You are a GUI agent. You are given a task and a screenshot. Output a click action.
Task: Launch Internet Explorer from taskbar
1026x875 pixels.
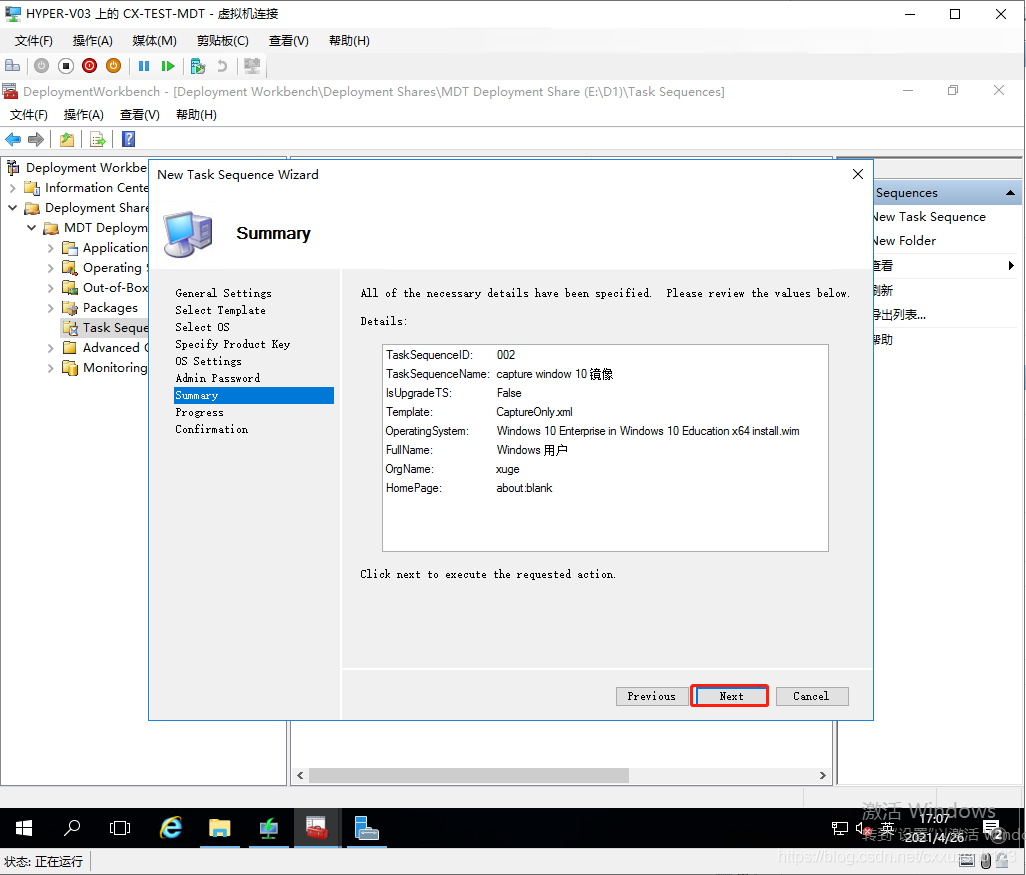171,829
